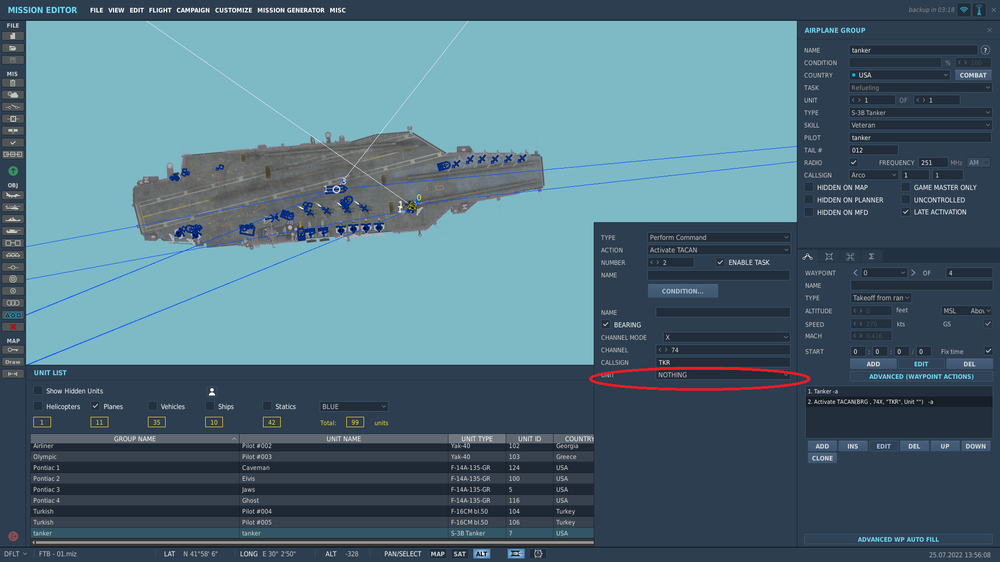Click the CONDITION... button
Viewport: 1000px width, 562px height.
coord(682,291)
